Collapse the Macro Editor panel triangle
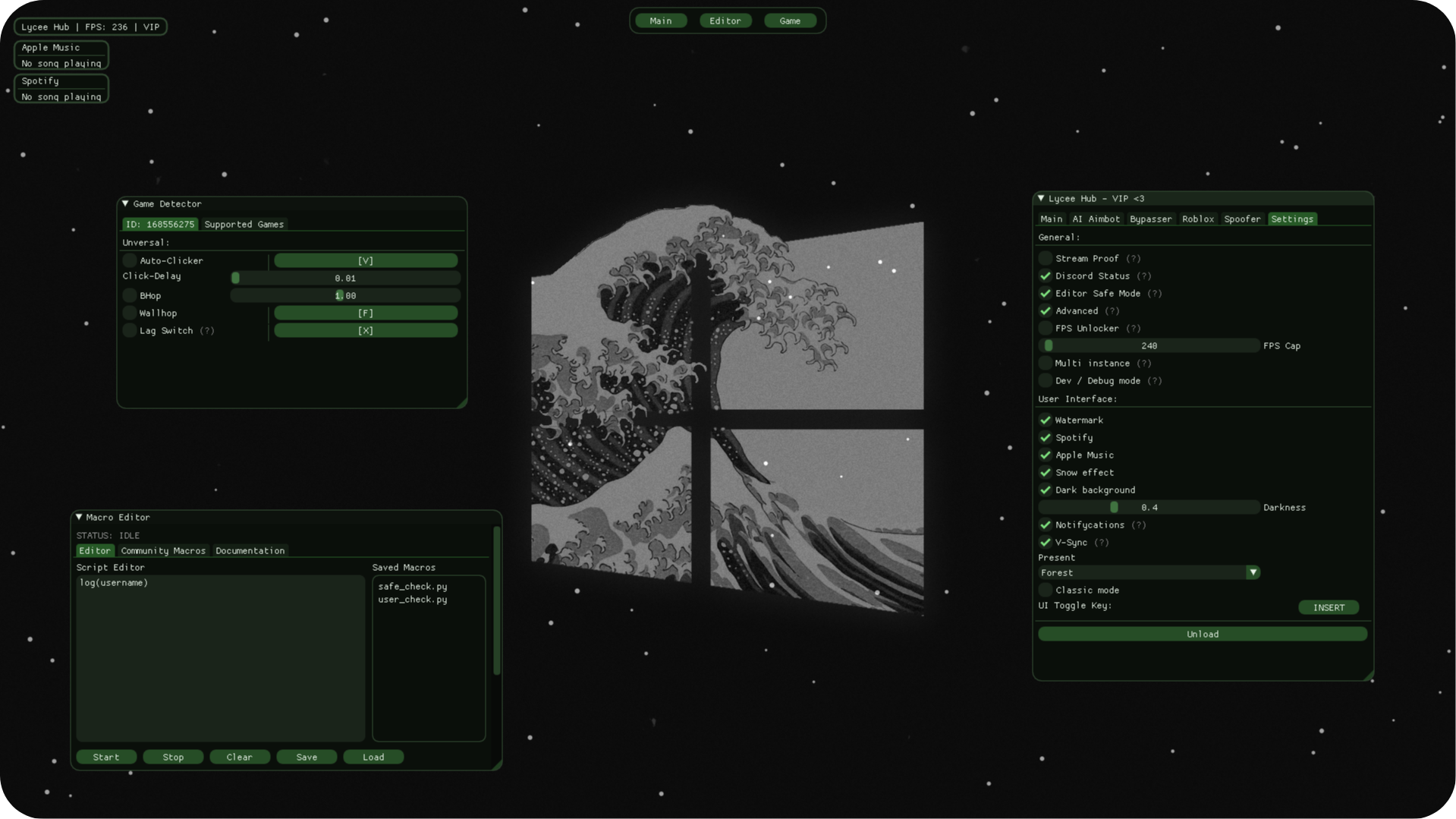The image size is (1456, 819). tap(79, 517)
